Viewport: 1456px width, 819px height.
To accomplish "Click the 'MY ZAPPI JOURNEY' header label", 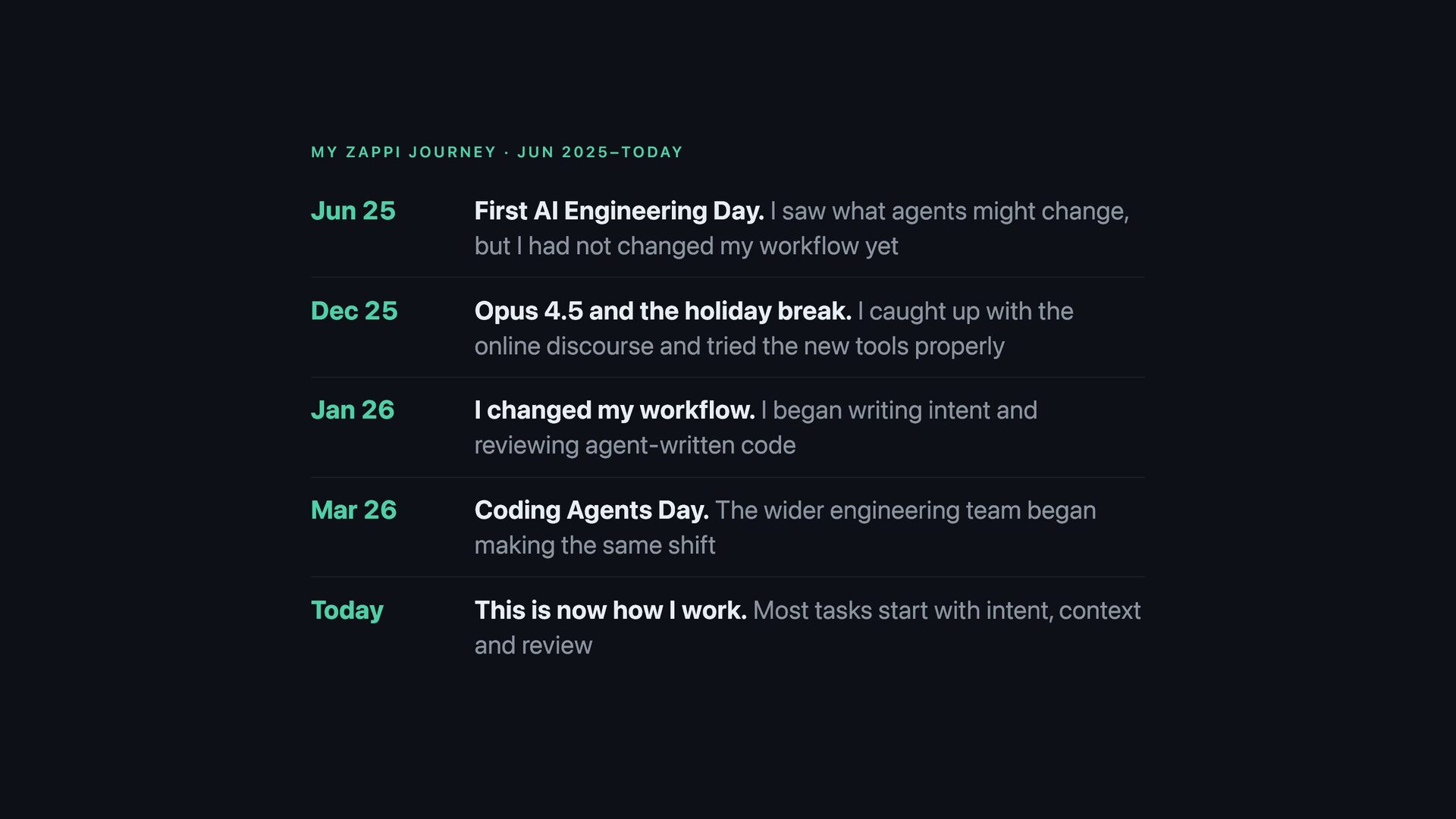I will click(403, 152).
